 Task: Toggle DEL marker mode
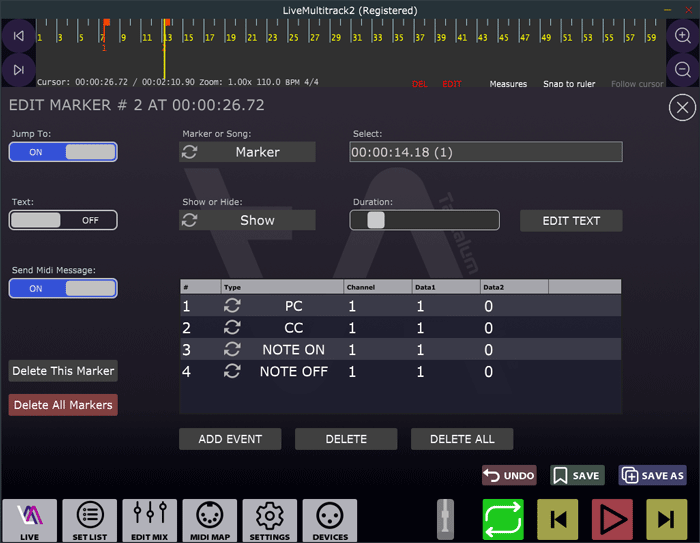(x=420, y=84)
